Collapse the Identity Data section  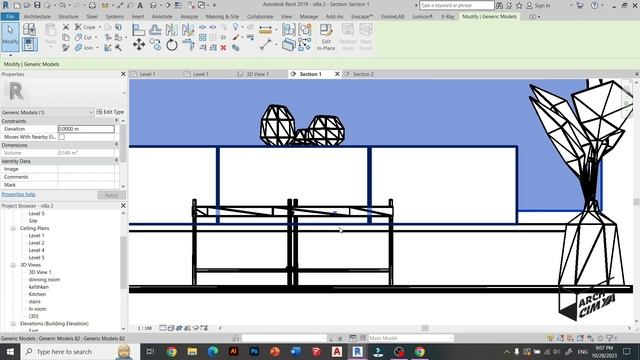(x=117, y=161)
